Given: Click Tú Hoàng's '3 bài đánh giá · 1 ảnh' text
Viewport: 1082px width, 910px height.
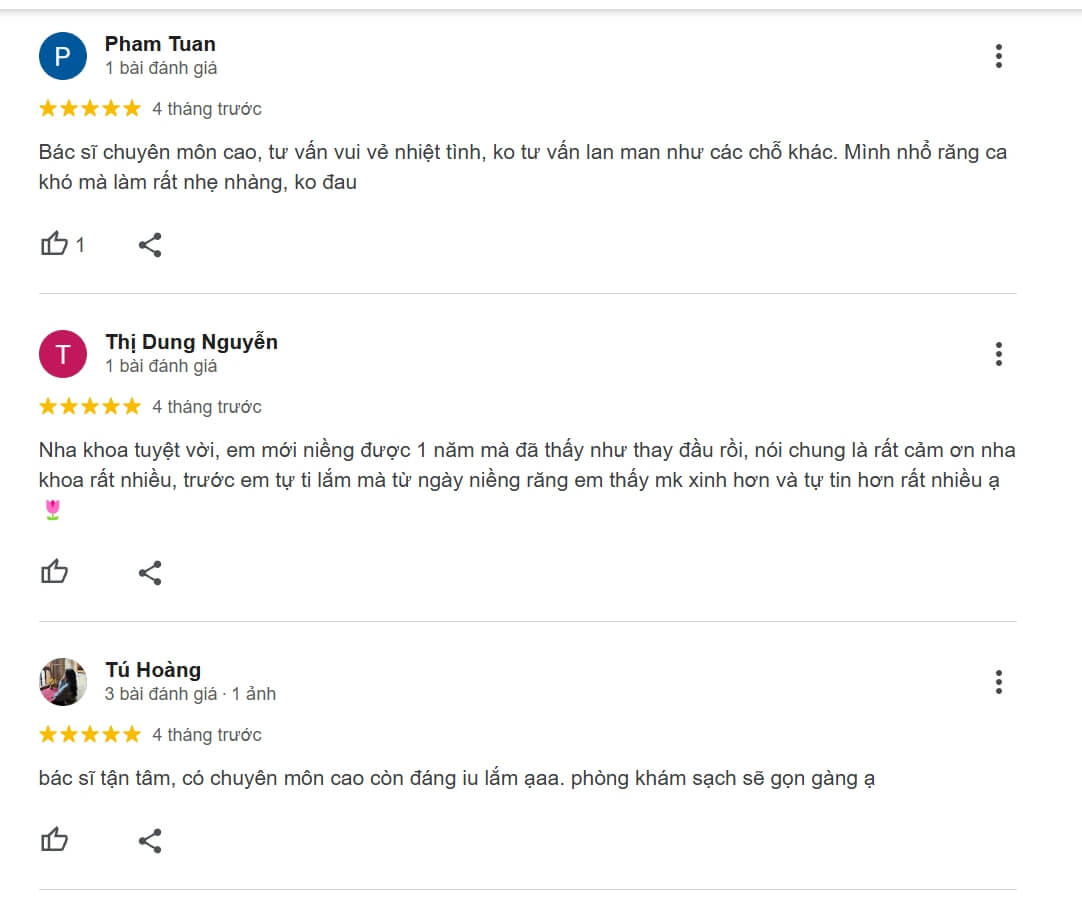Looking at the screenshot, I should click(x=190, y=694).
